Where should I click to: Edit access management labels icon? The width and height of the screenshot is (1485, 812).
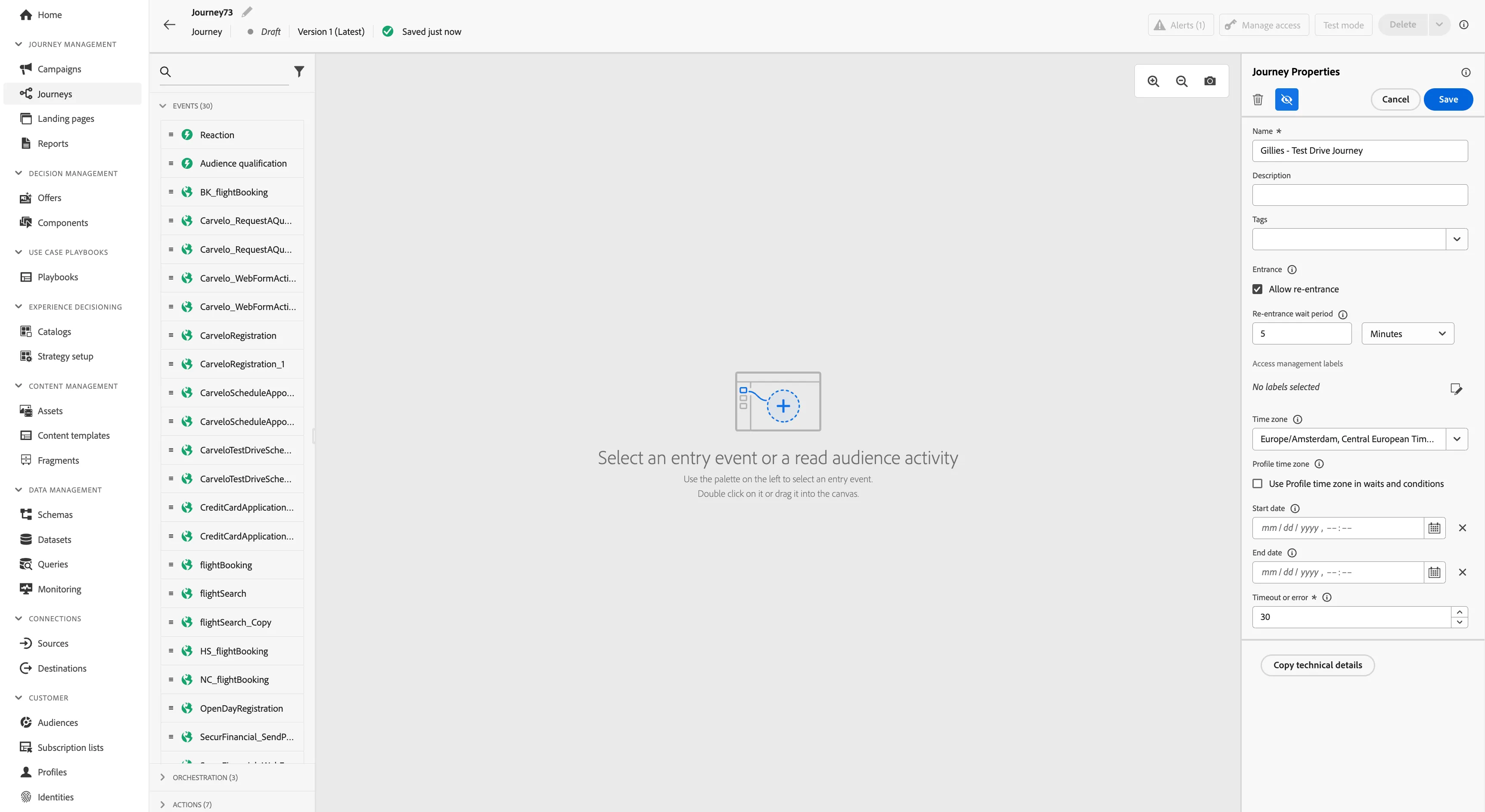1456,389
